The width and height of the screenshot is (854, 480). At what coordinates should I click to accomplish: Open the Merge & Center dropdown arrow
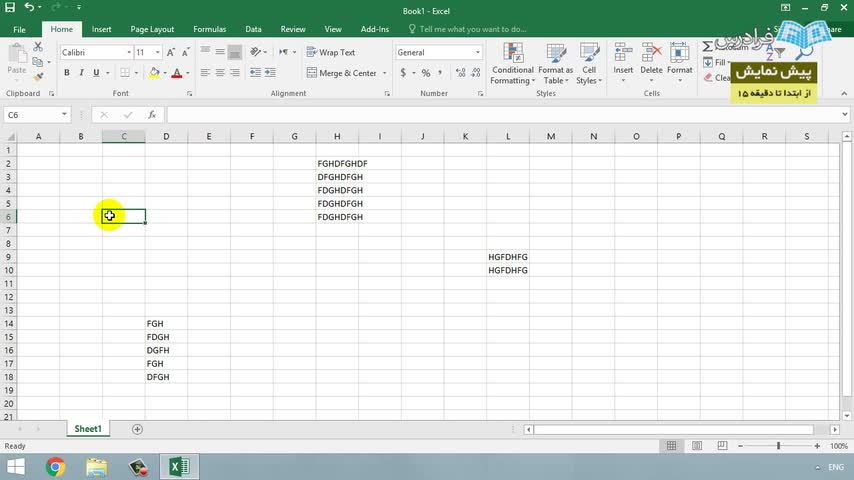[385, 73]
